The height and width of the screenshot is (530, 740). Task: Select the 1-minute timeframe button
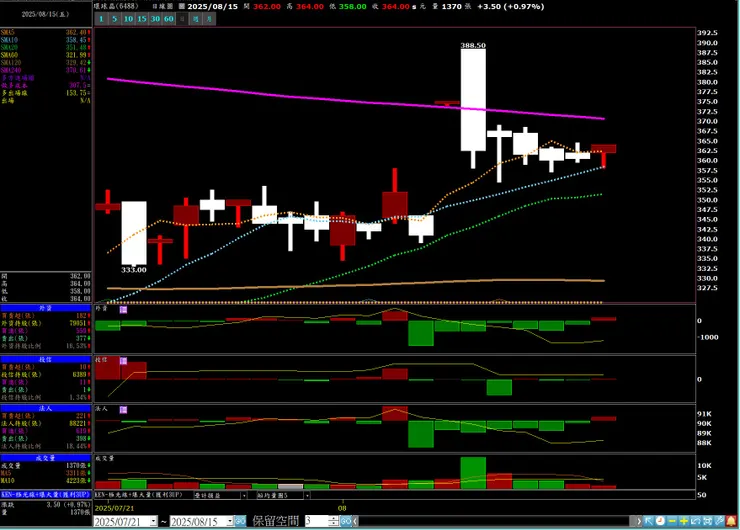point(101,19)
